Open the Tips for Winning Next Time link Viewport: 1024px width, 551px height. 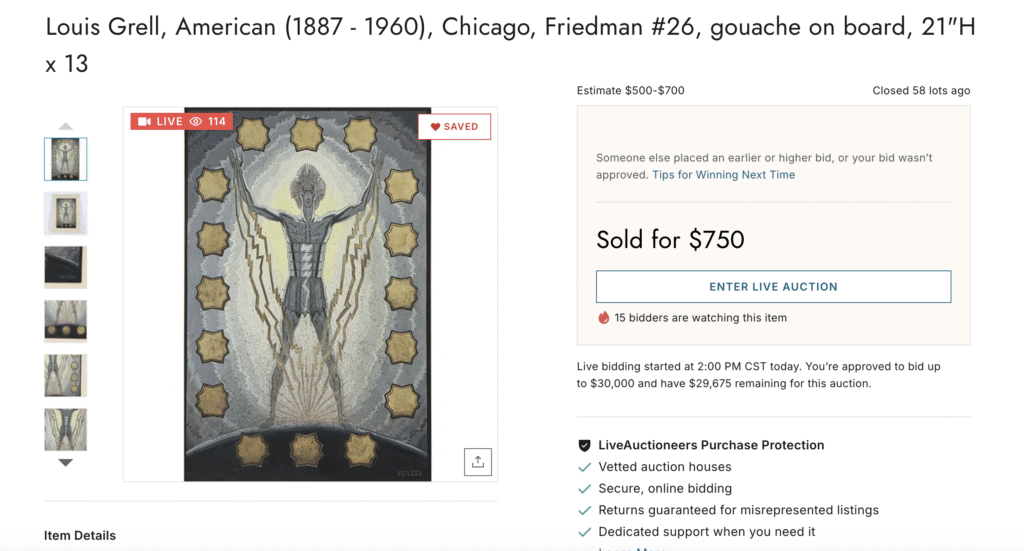pyautogui.click(x=723, y=175)
